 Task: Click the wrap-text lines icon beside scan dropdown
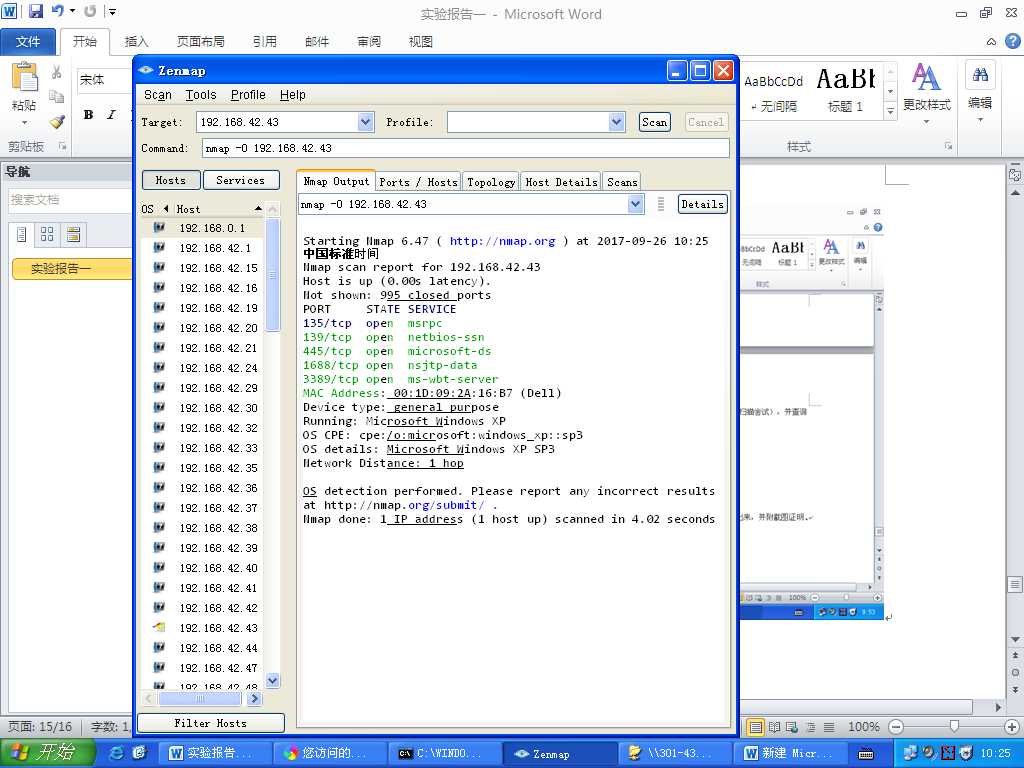[661, 204]
